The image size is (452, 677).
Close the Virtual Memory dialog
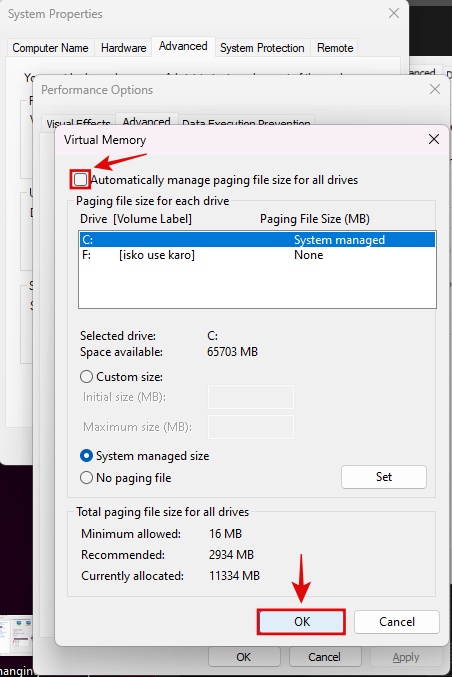click(x=433, y=139)
